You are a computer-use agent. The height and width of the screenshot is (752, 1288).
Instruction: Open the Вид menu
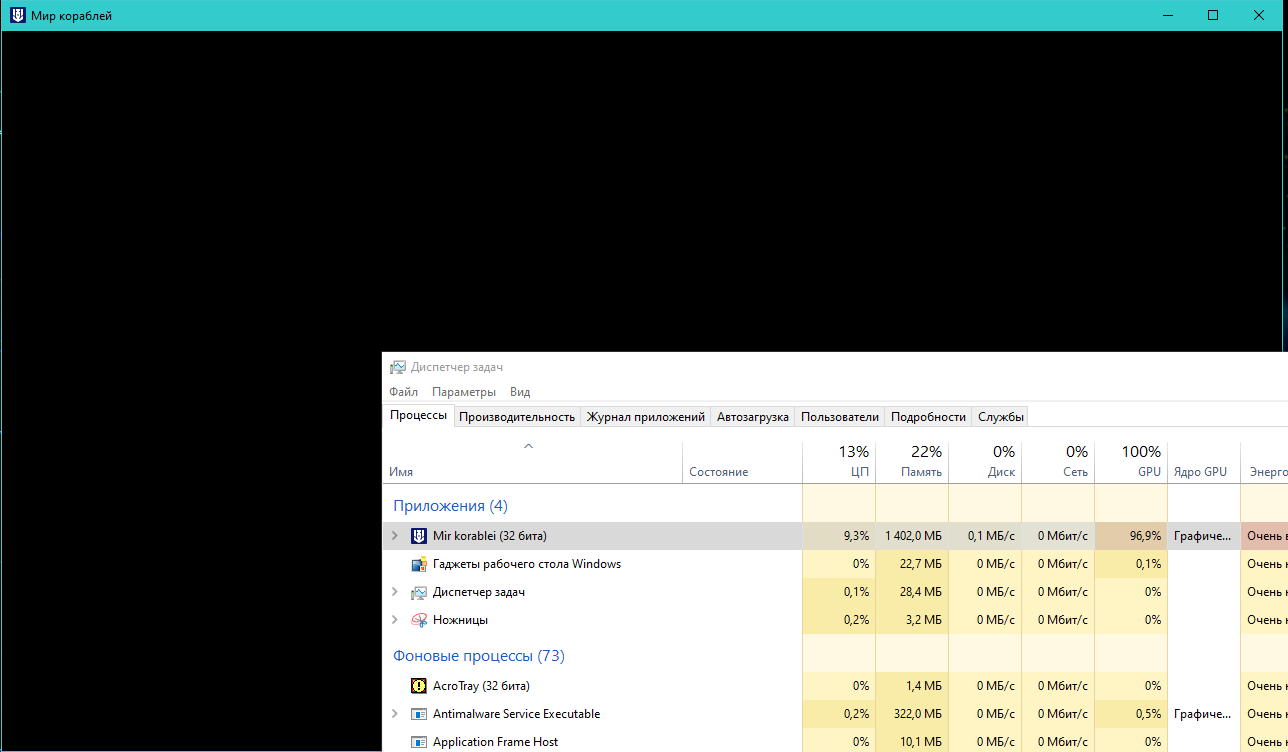(520, 392)
